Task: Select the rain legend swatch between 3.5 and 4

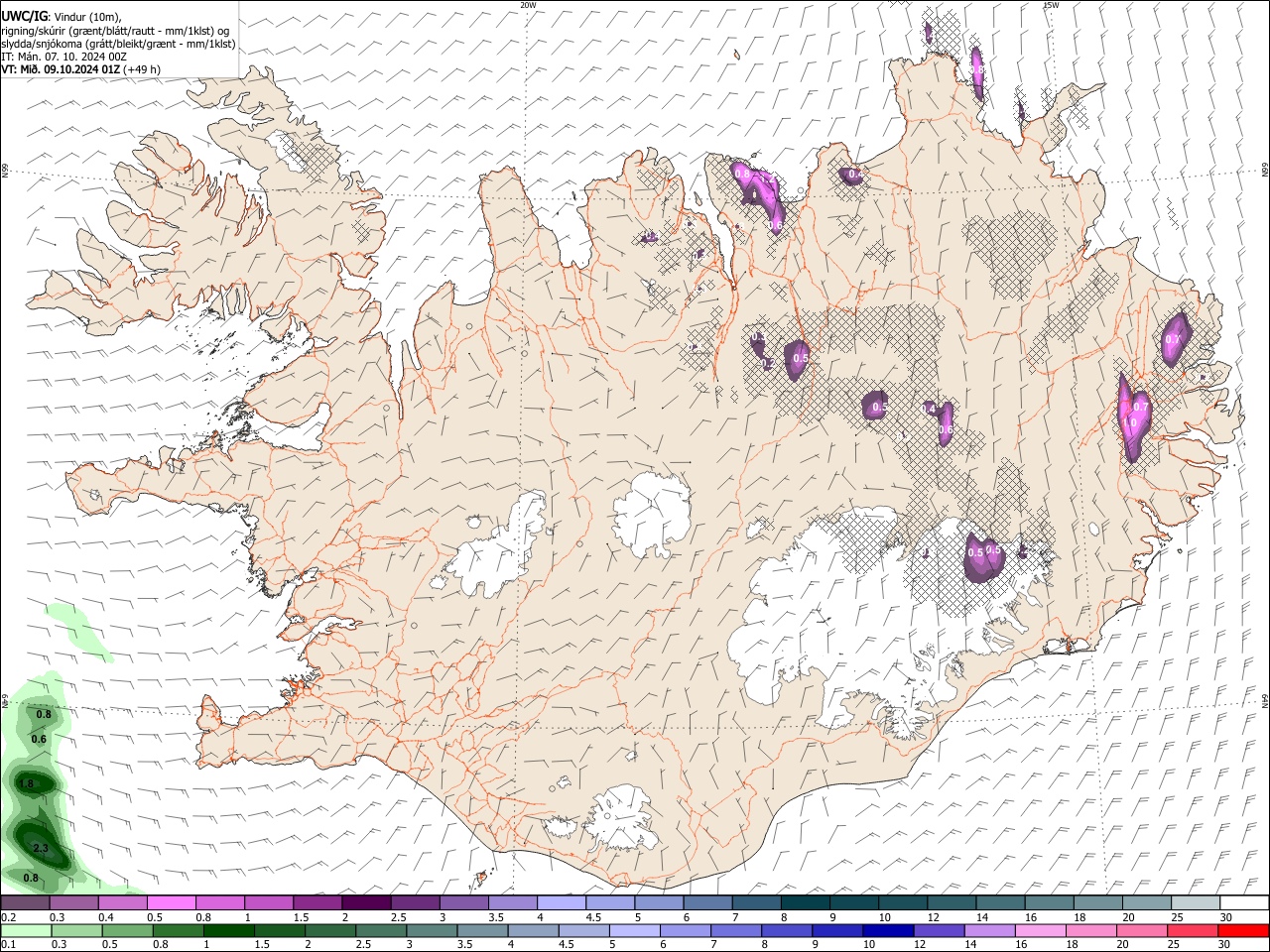Action: point(482,930)
